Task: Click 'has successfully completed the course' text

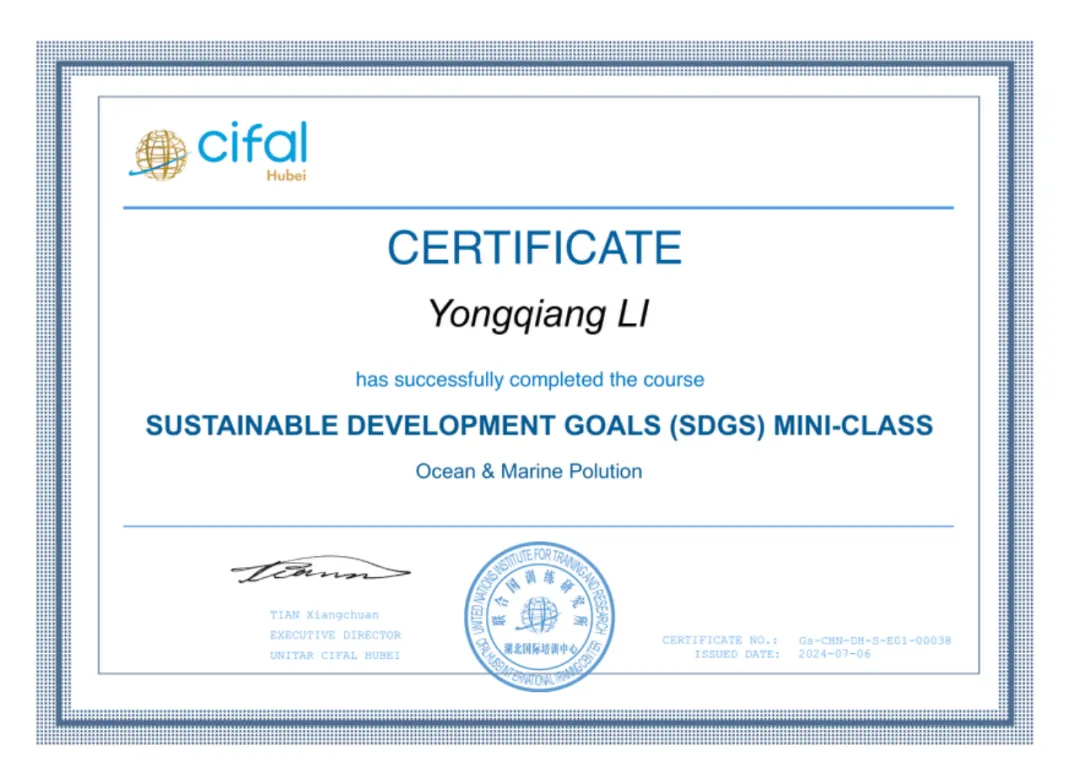Action: (530, 380)
